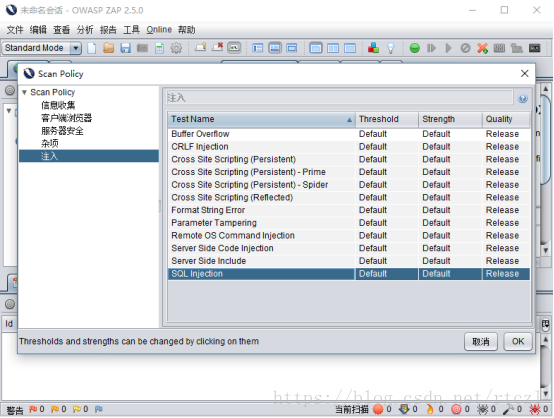Click the Continue play arrow icon
554x418 pixels.
pyautogui.click(x=448, y=48)
